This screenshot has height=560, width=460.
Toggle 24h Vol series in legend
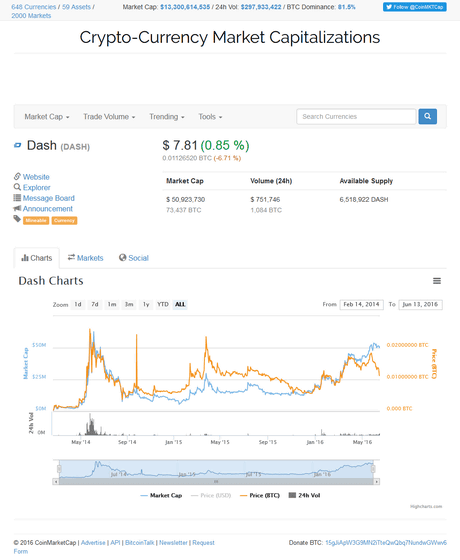[304, 495]
